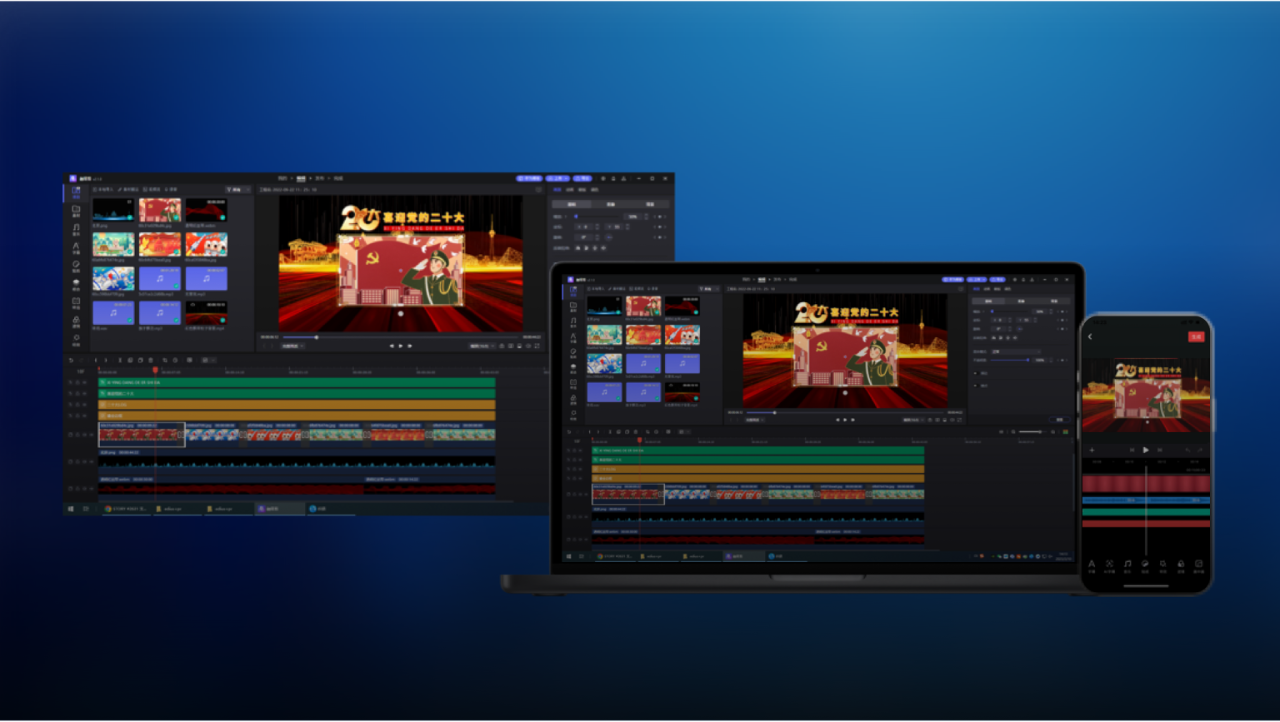This screenshot has width=1280, height=722.
Task: Skip to next frame in desktop window preview
Action: pyautogui.click(x=409, y=346)
